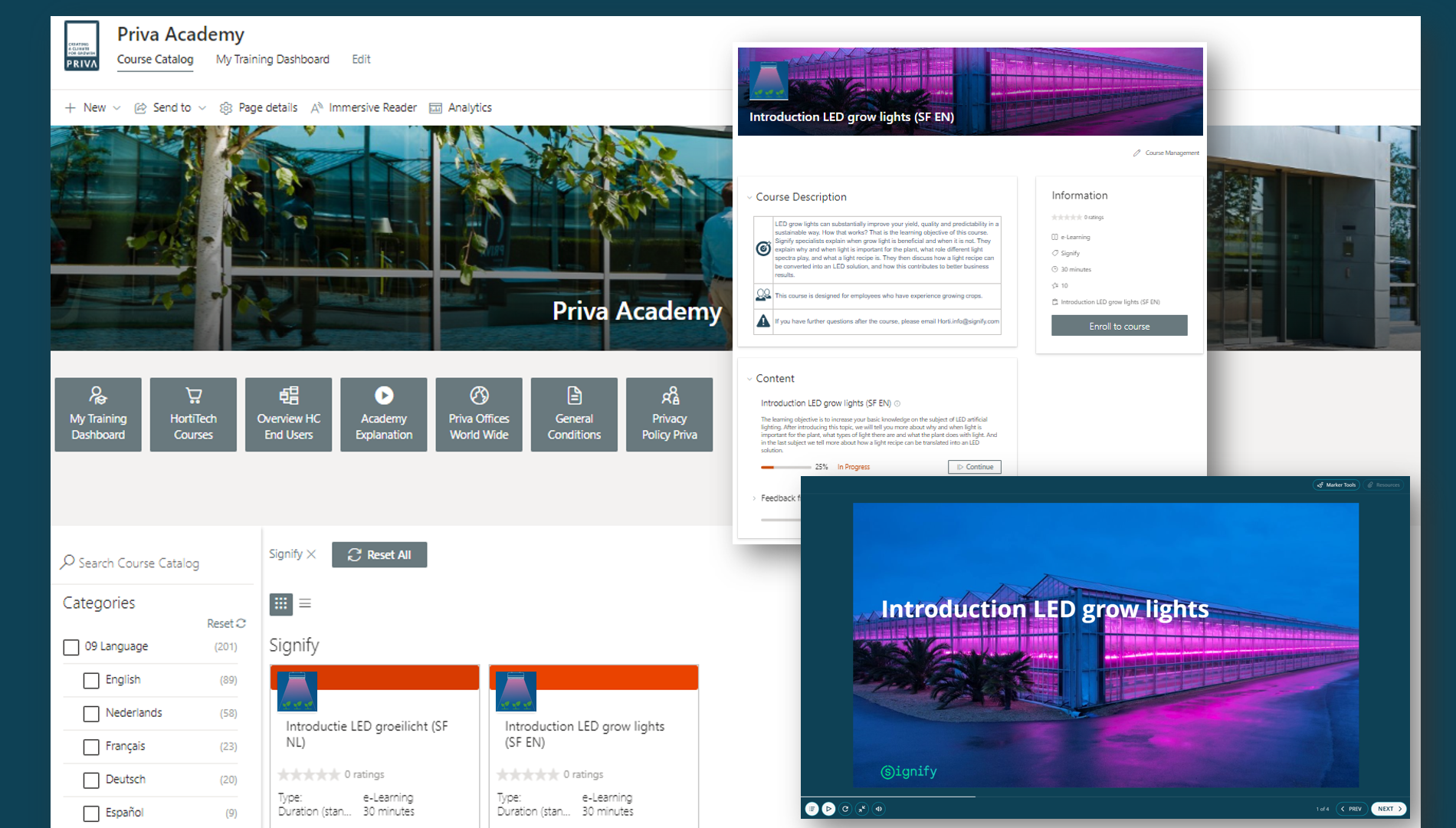Open the New dropdown
1456x828 pixels.
93,108
